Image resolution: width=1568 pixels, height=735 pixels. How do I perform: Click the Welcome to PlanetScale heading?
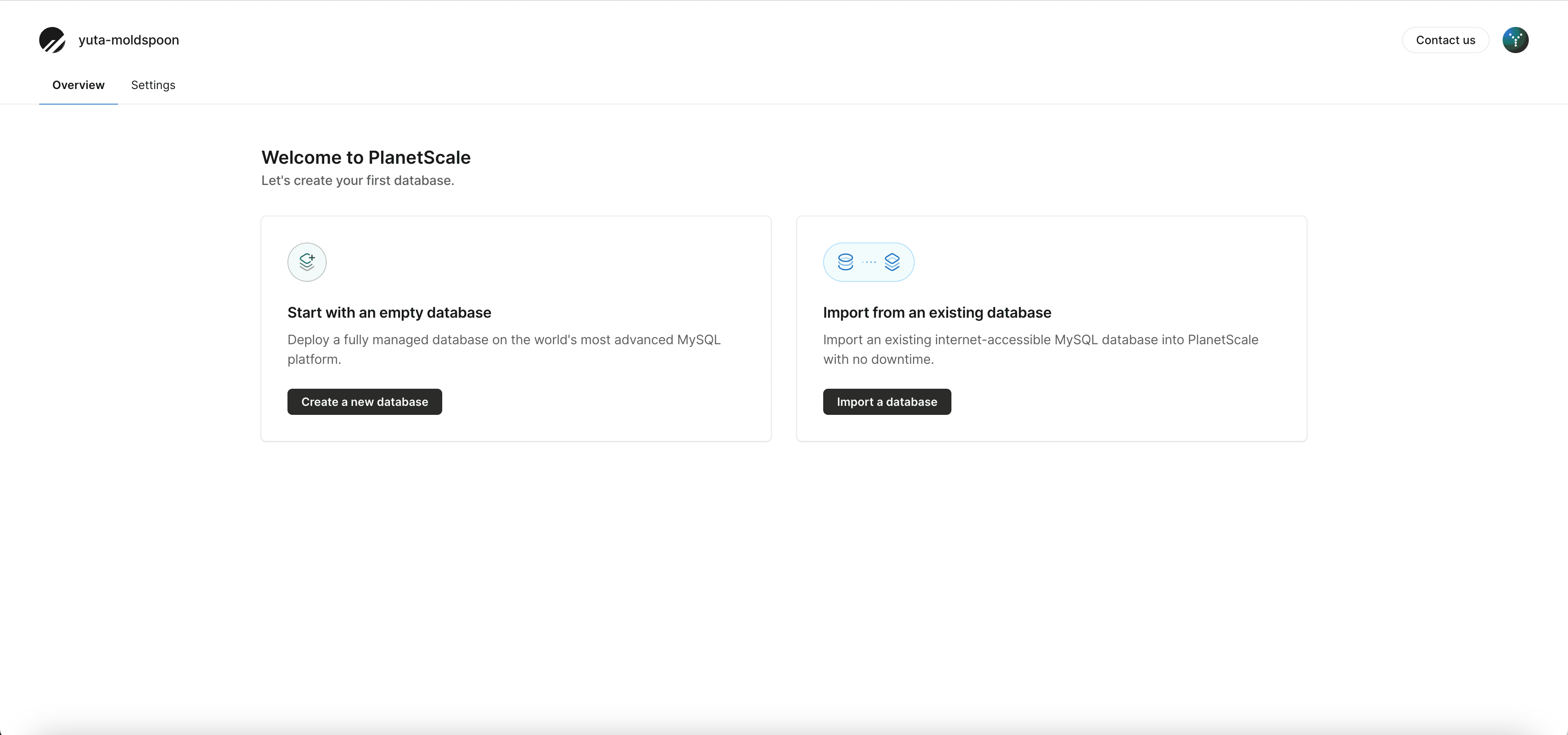click(x=366, y=158)
